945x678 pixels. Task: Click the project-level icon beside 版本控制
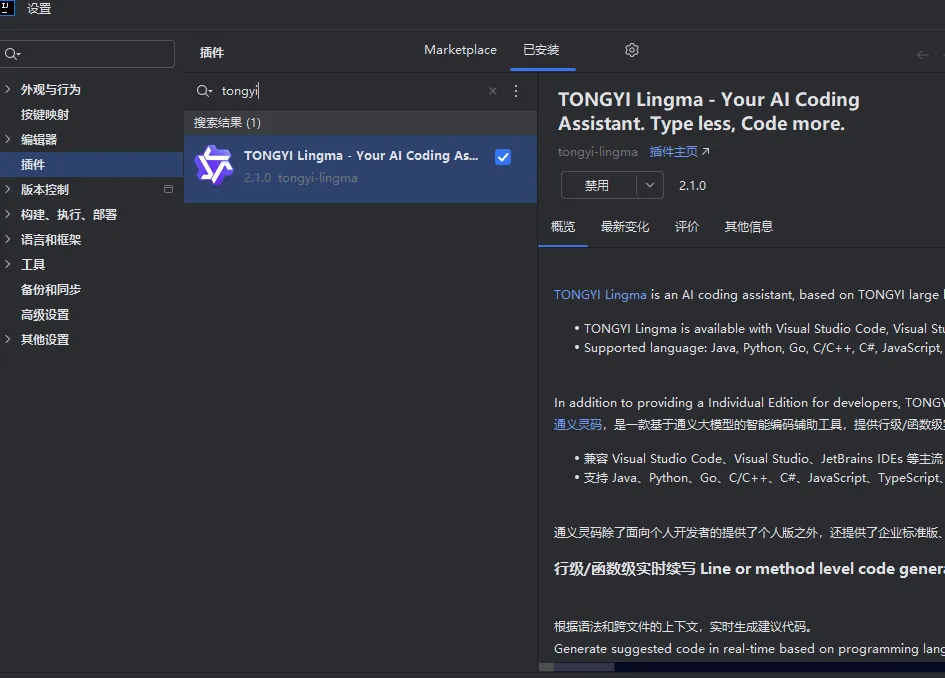point(168,189)
